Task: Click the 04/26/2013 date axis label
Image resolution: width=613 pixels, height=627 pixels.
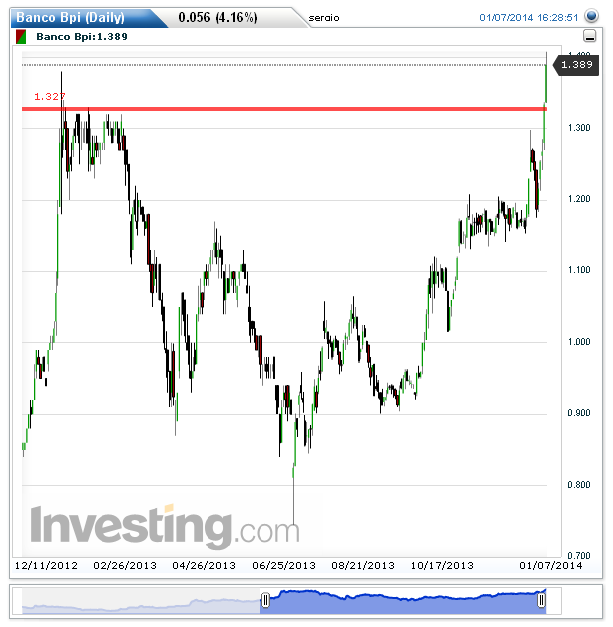Action: [x=204, y=565]
